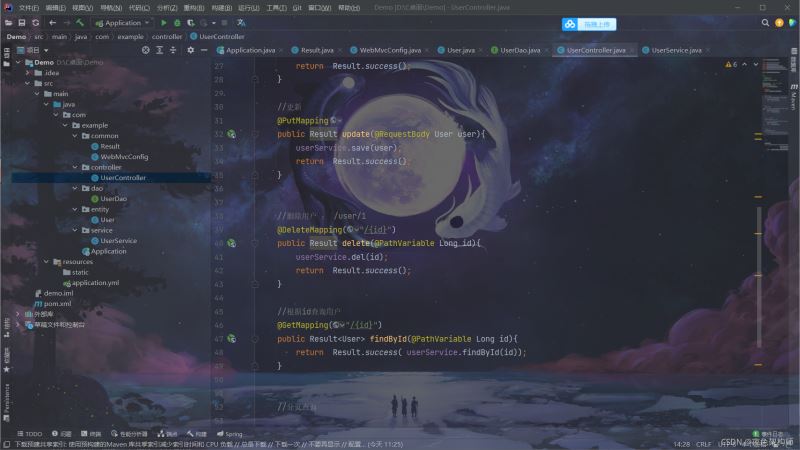Viewport: 800px width, 450px height.
Task: Open search everywhere magnifier icon
Action: coord(765,23)
